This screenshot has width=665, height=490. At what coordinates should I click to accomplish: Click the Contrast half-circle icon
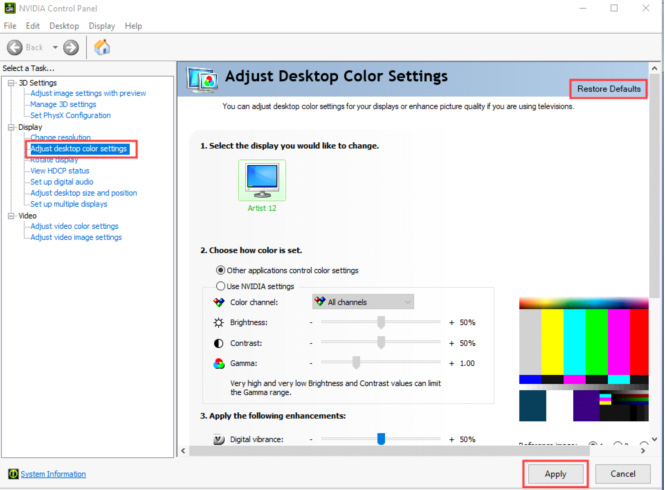tap(218, 343)
